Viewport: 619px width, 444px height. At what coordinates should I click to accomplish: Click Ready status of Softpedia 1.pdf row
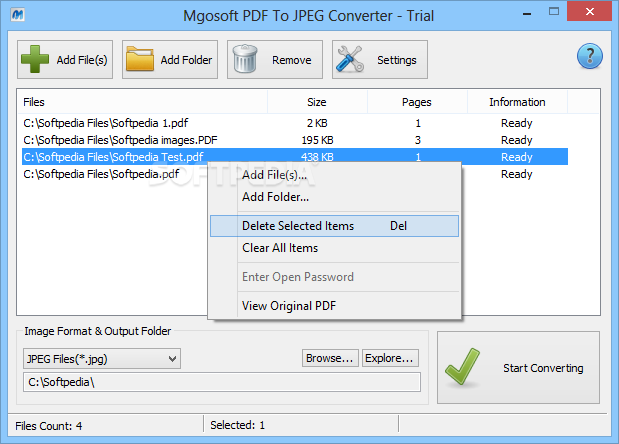(517, 123)
